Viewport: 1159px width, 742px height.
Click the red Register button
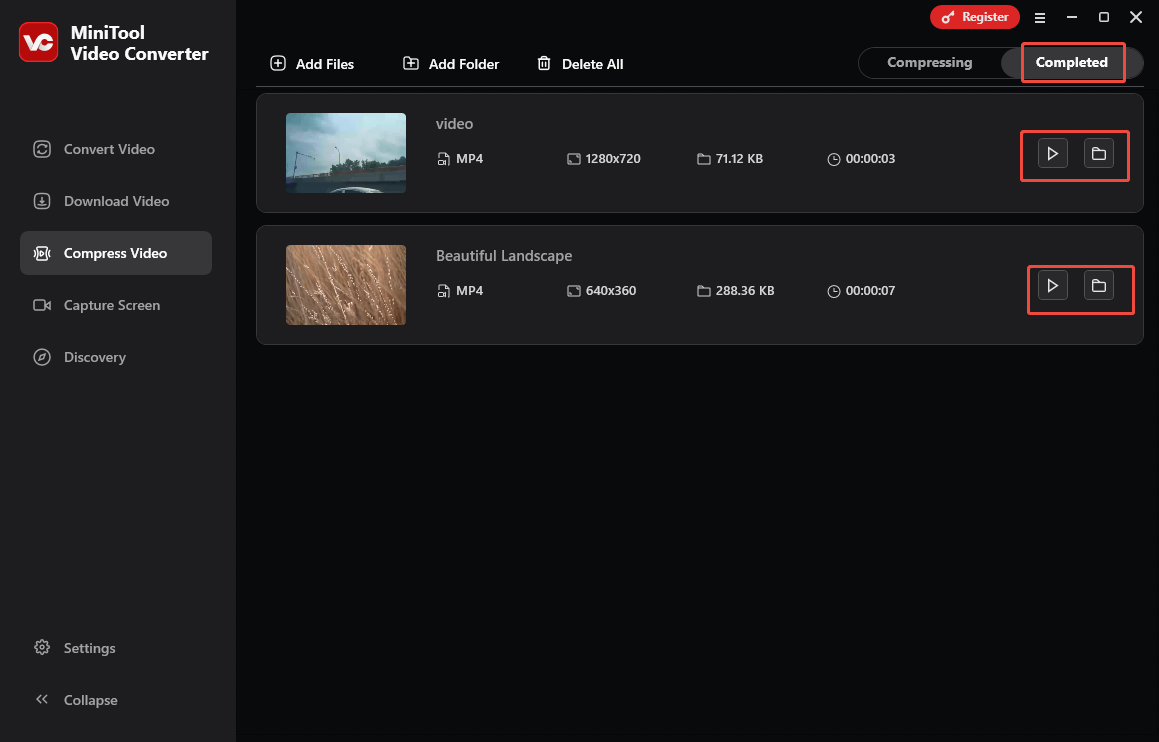coord(974,17)
